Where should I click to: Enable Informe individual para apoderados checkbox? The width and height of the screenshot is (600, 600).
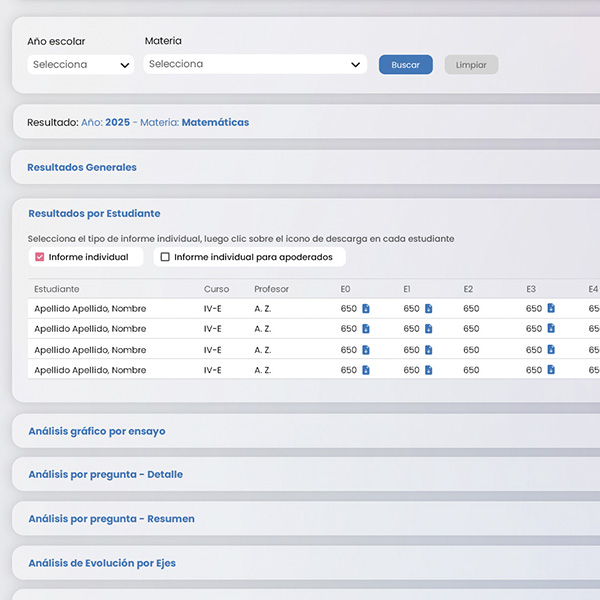(166, 257)
